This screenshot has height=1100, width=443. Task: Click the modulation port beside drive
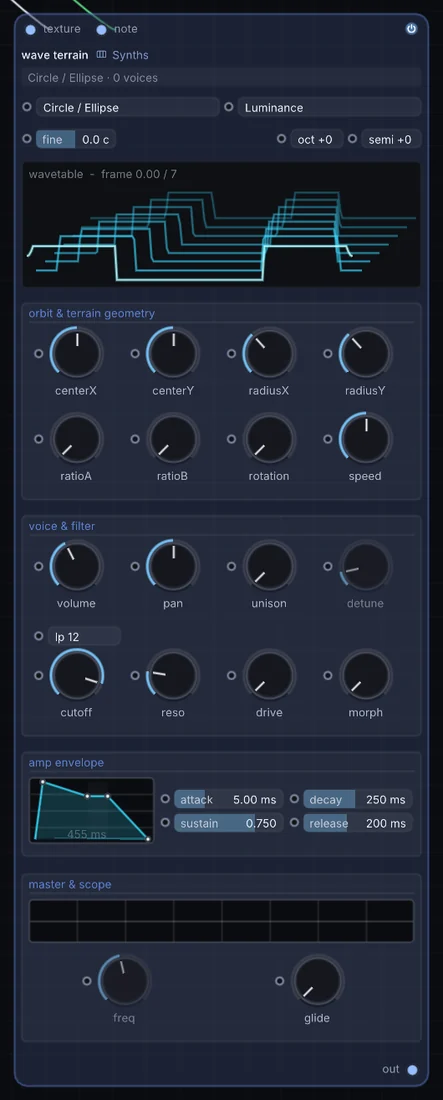231,676
